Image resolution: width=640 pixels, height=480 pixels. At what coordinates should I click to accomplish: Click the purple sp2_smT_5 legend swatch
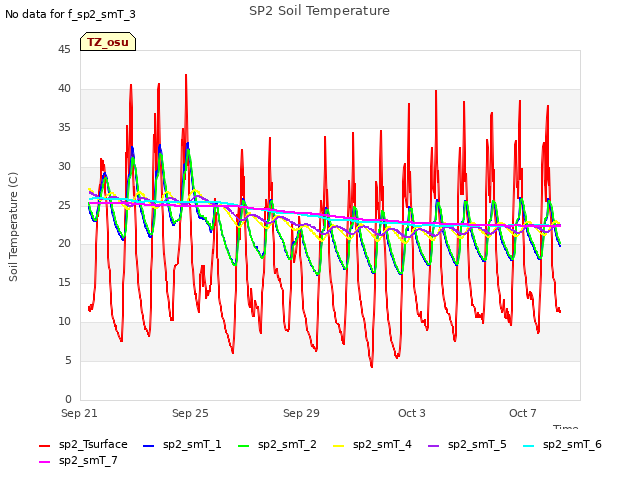tap(433, 446)
